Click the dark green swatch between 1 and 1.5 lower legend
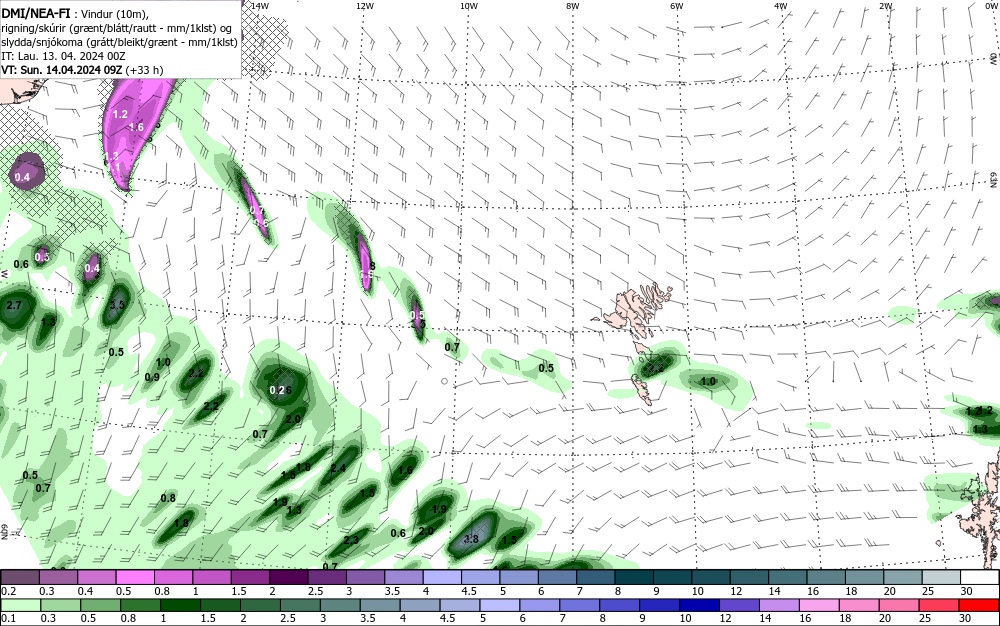Image resolution: width=1000 pixels, height=626 pixels. tap(180, 604)
